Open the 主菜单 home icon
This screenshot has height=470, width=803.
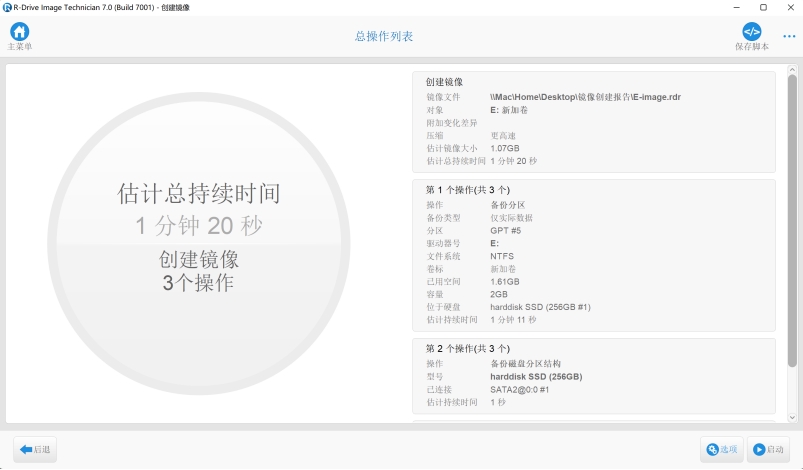(20, 32)
